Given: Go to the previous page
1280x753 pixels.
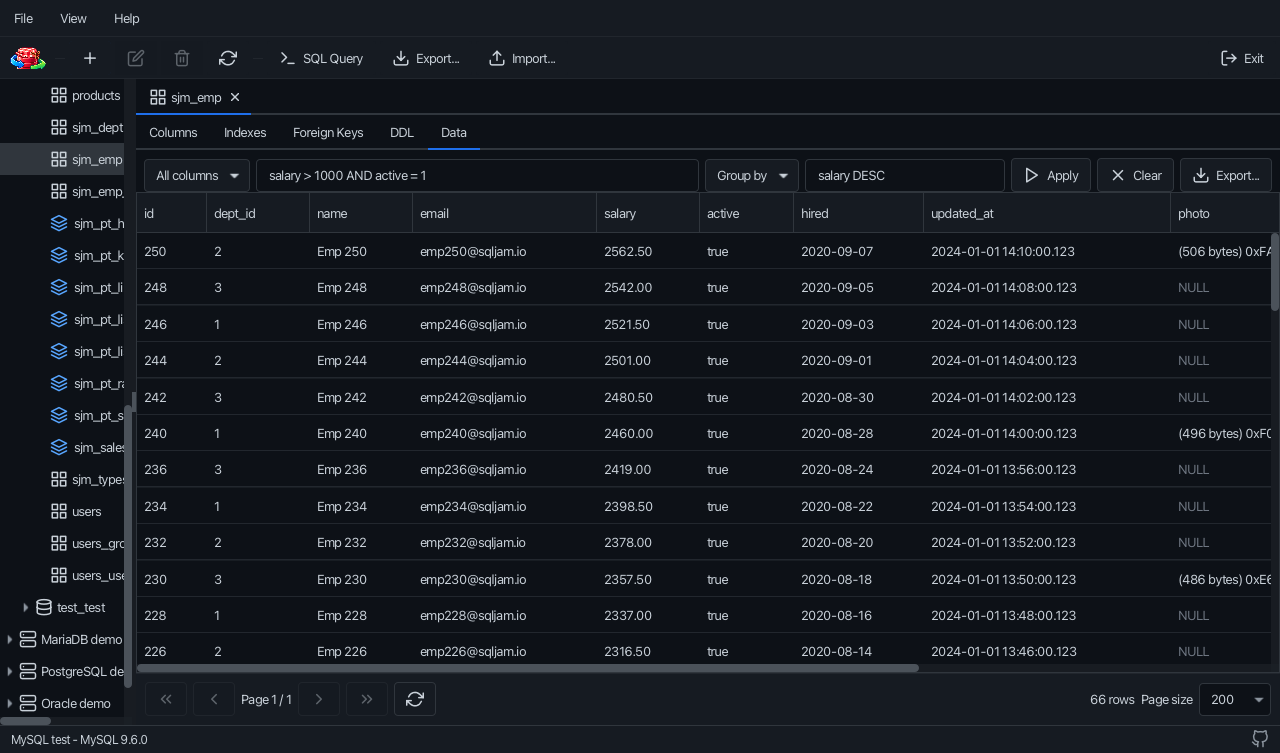Looking at the screenshot, I should coord(214,699).
